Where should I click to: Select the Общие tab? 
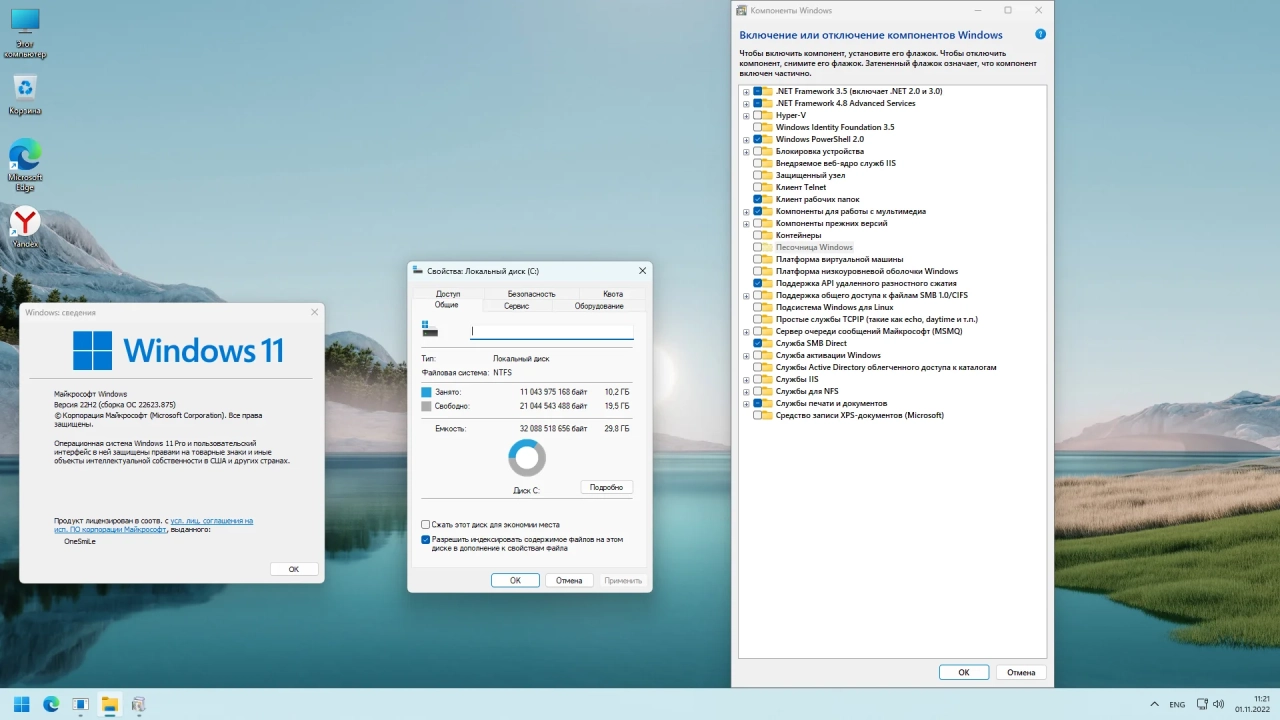(446, 305)
